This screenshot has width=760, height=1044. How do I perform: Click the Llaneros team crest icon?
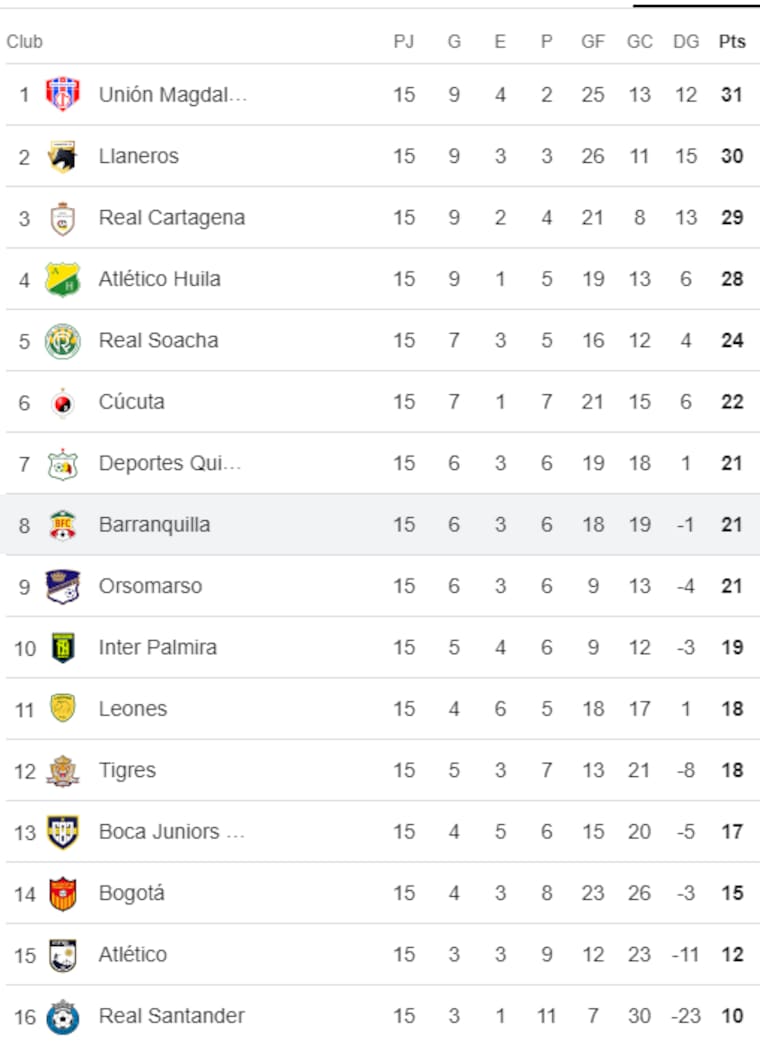(63, 156)
